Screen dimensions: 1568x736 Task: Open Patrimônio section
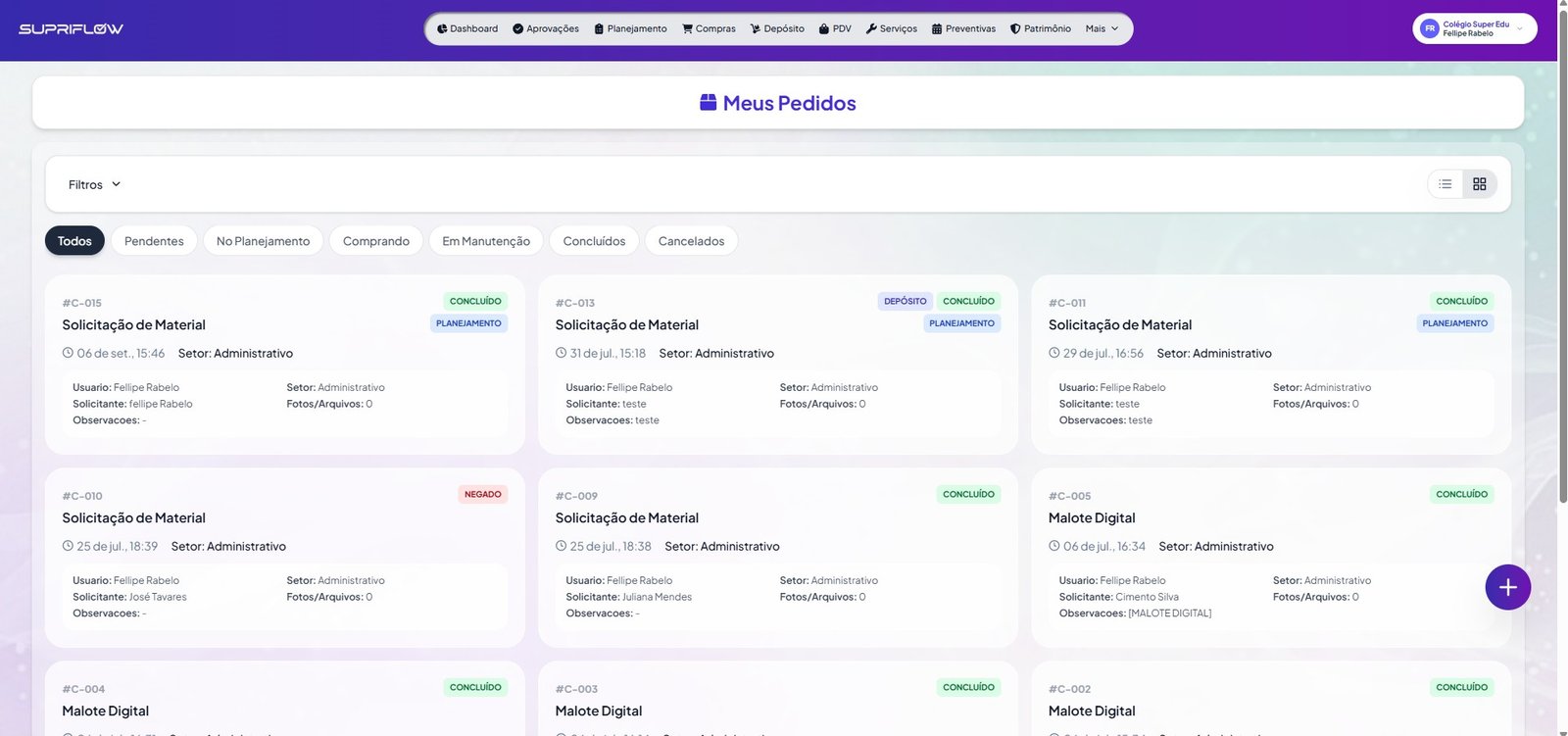tap(1041, 29)
